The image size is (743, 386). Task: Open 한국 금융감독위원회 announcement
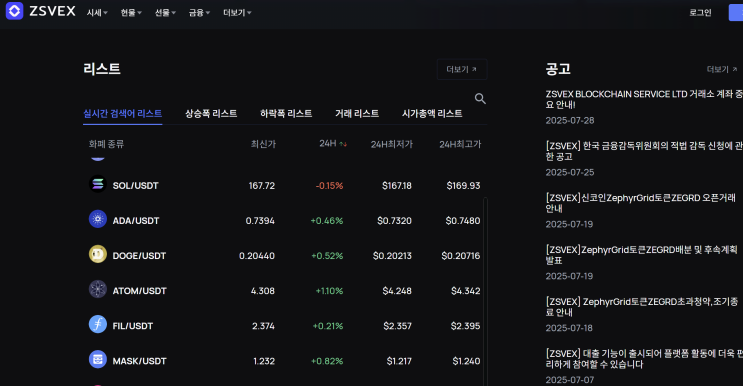[x=644, y=151]
